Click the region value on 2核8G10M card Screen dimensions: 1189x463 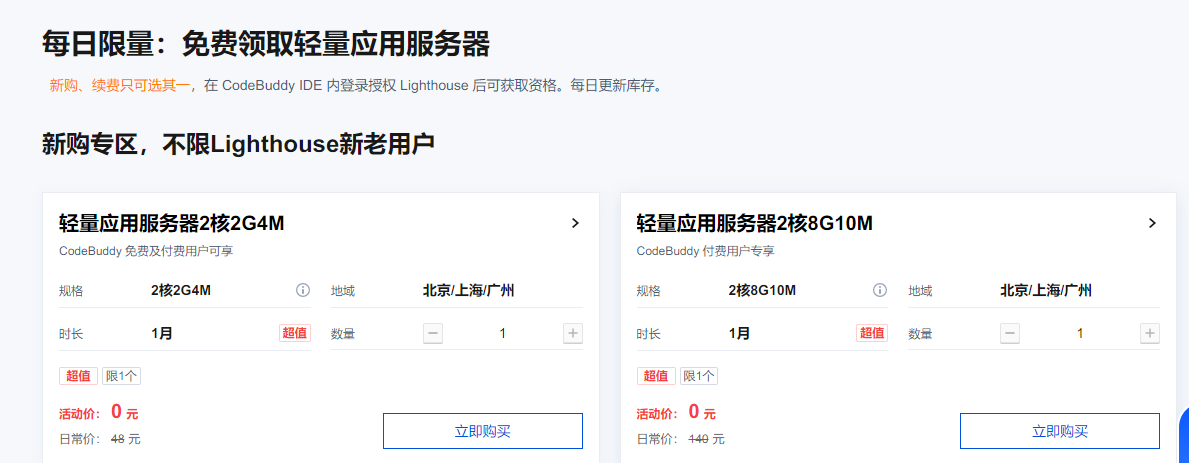[1046, 290]
